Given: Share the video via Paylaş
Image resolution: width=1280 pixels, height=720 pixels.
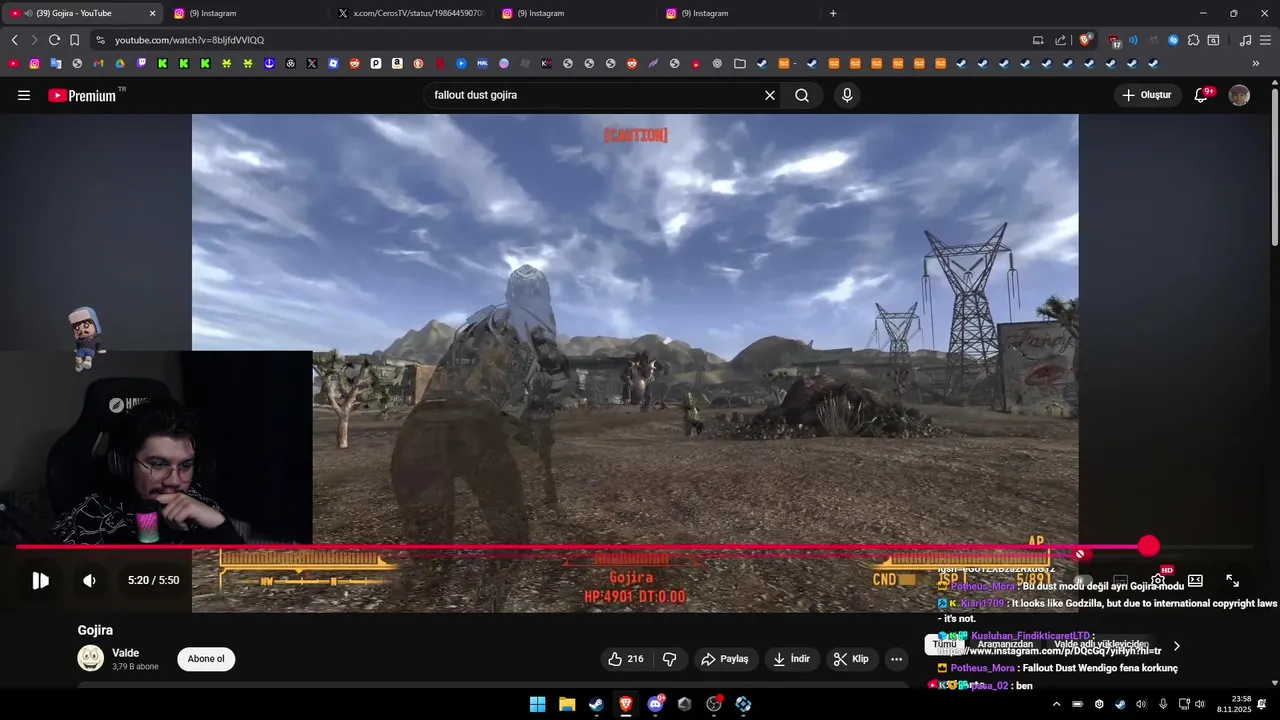Looking at the screenshot, I should coord(725,659).
